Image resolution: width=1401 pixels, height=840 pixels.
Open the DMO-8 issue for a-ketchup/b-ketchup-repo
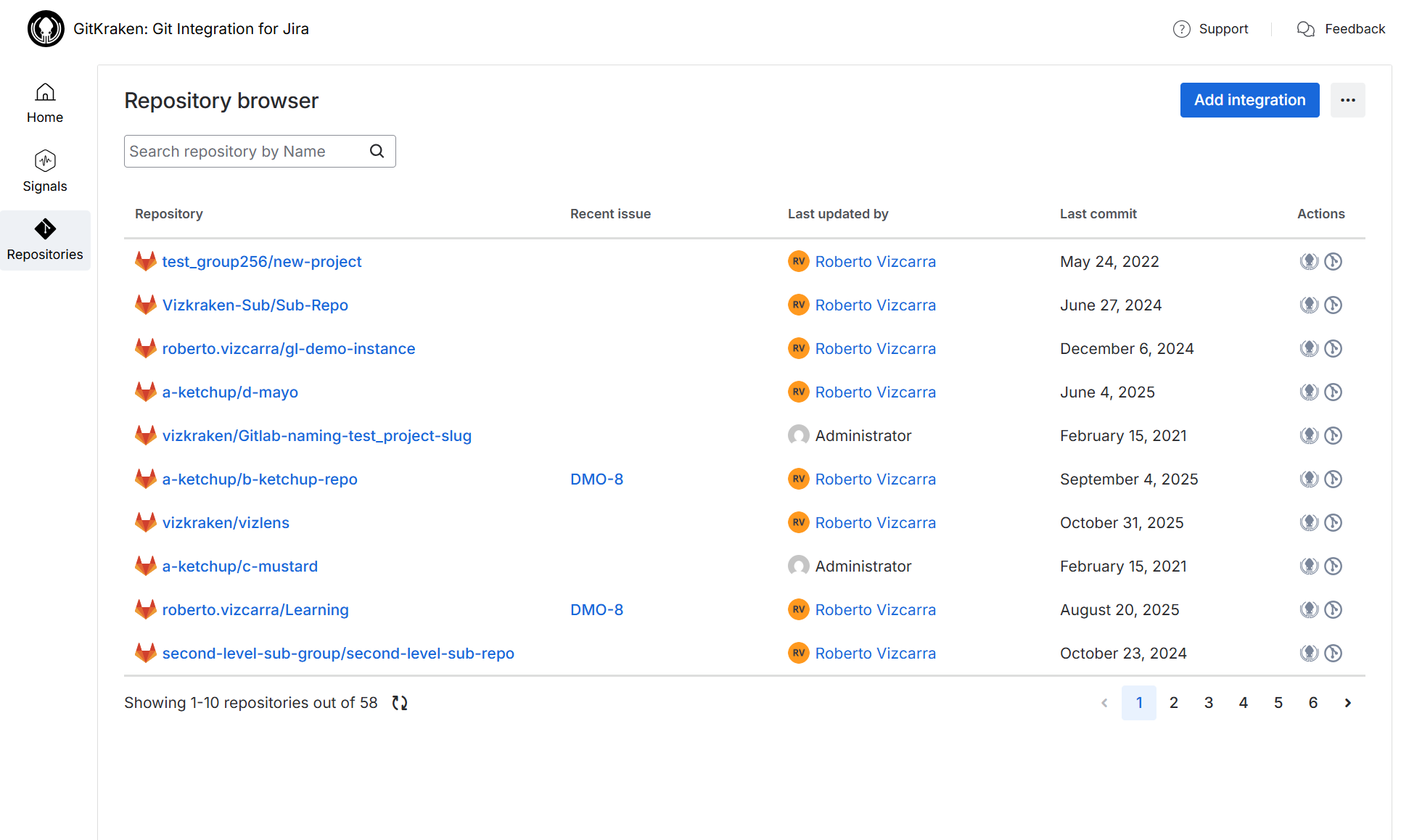point(596,479)
